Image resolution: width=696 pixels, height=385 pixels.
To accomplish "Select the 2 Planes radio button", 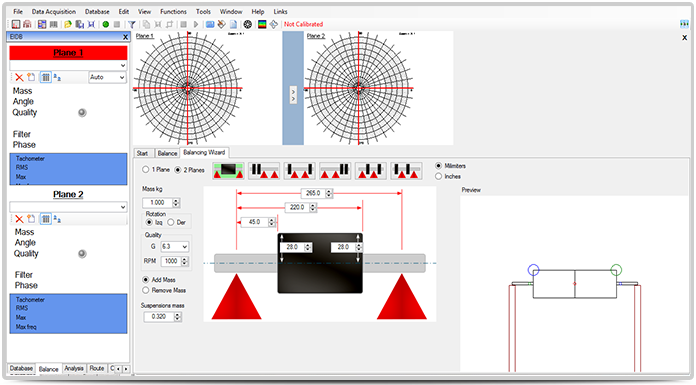I will point(178,170).
